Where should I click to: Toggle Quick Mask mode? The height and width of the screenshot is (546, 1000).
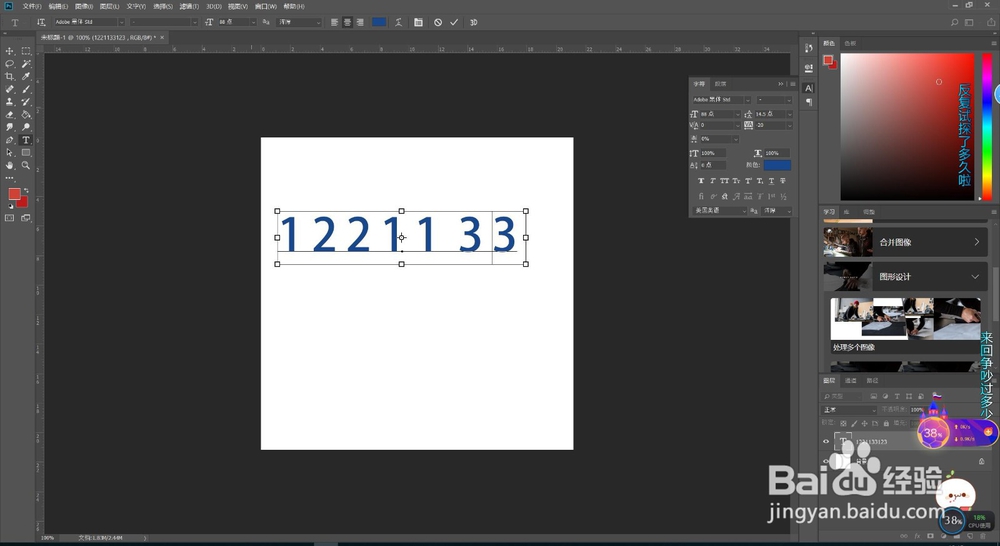click(x=10, y=218)
